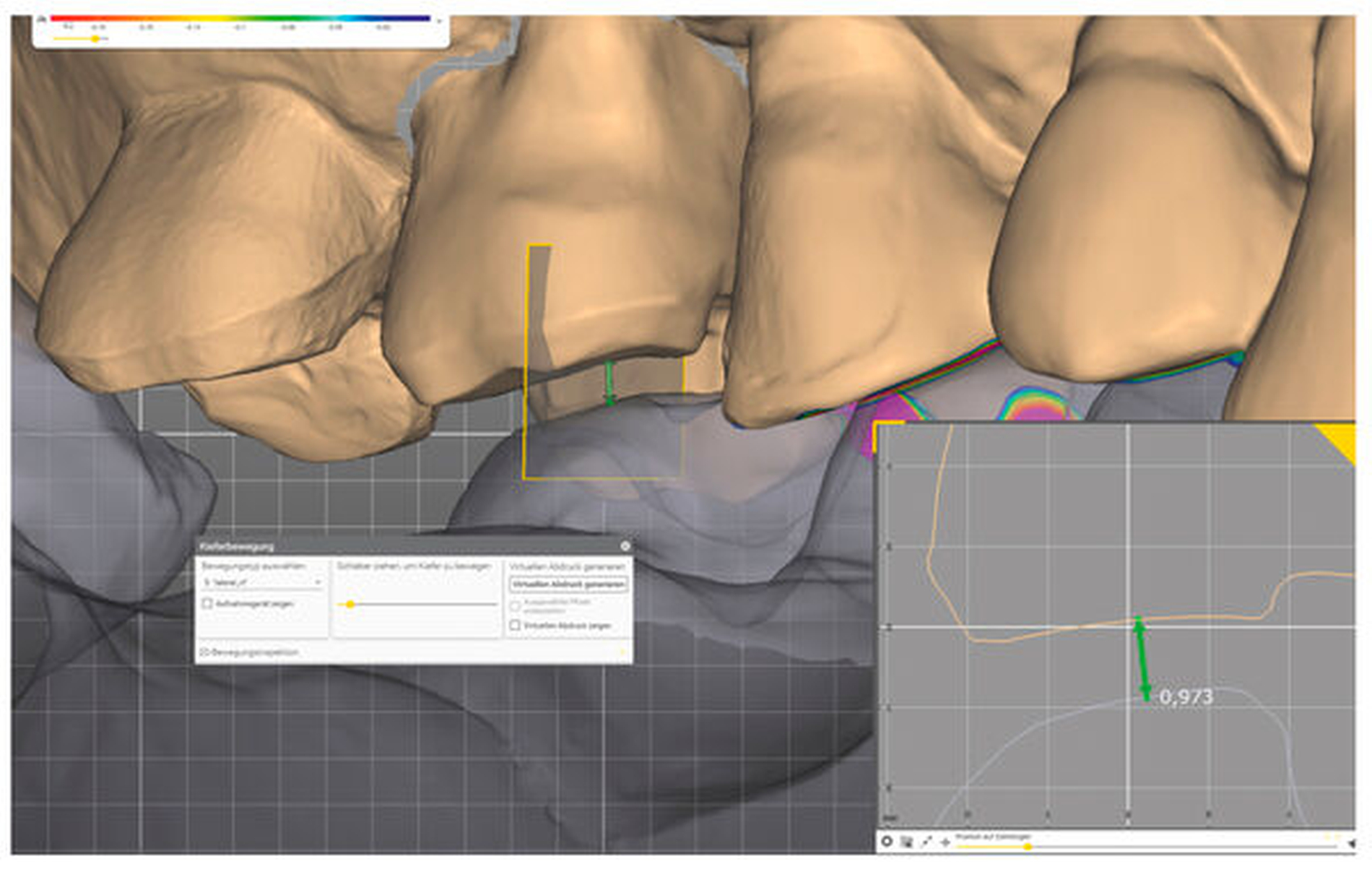The height and width of the screenshot is (872, 1372).
Task: Click the circle icon in cross-section toolbar
Action: [x=887, y=842]
